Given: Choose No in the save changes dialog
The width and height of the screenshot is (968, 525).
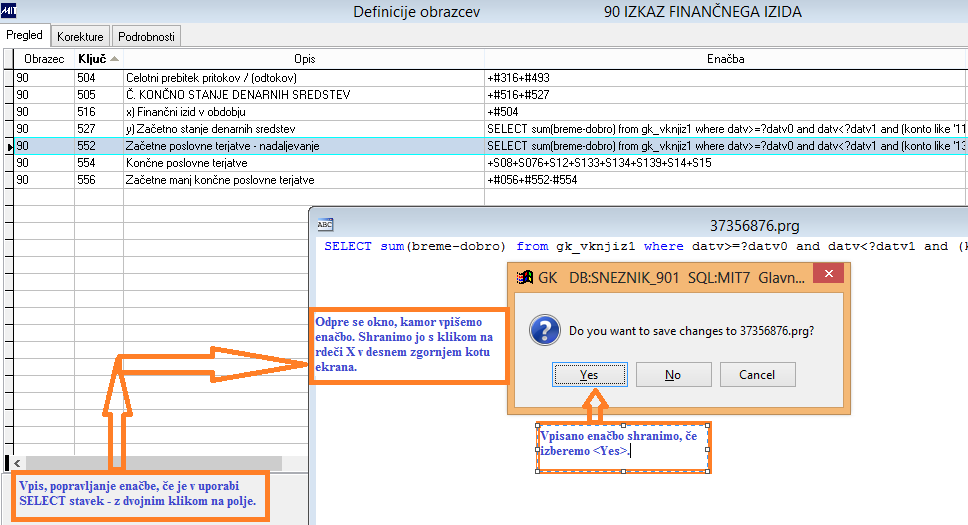Looking at the screenshot, I should point(674,374).
